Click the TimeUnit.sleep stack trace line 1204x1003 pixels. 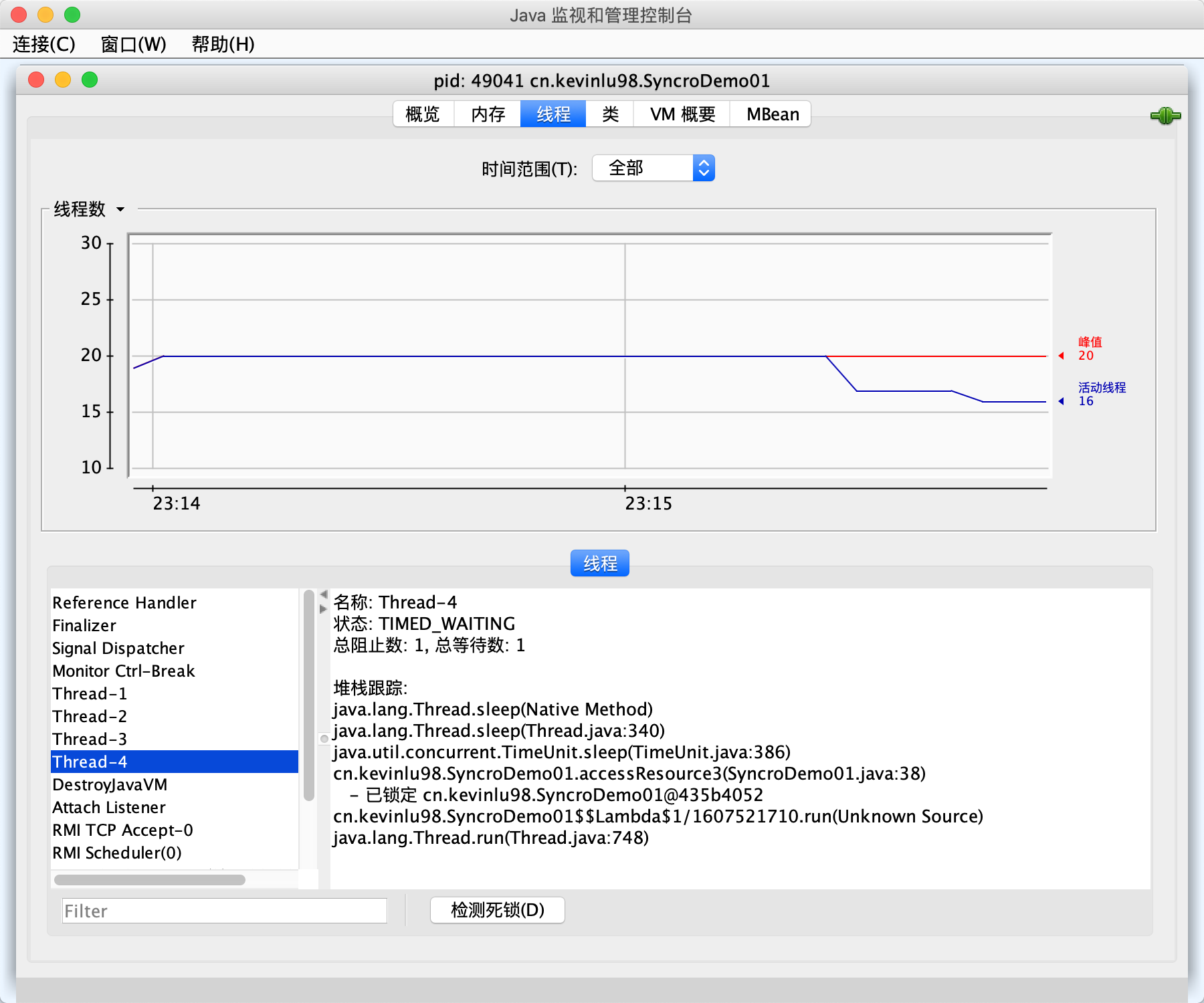562,752
